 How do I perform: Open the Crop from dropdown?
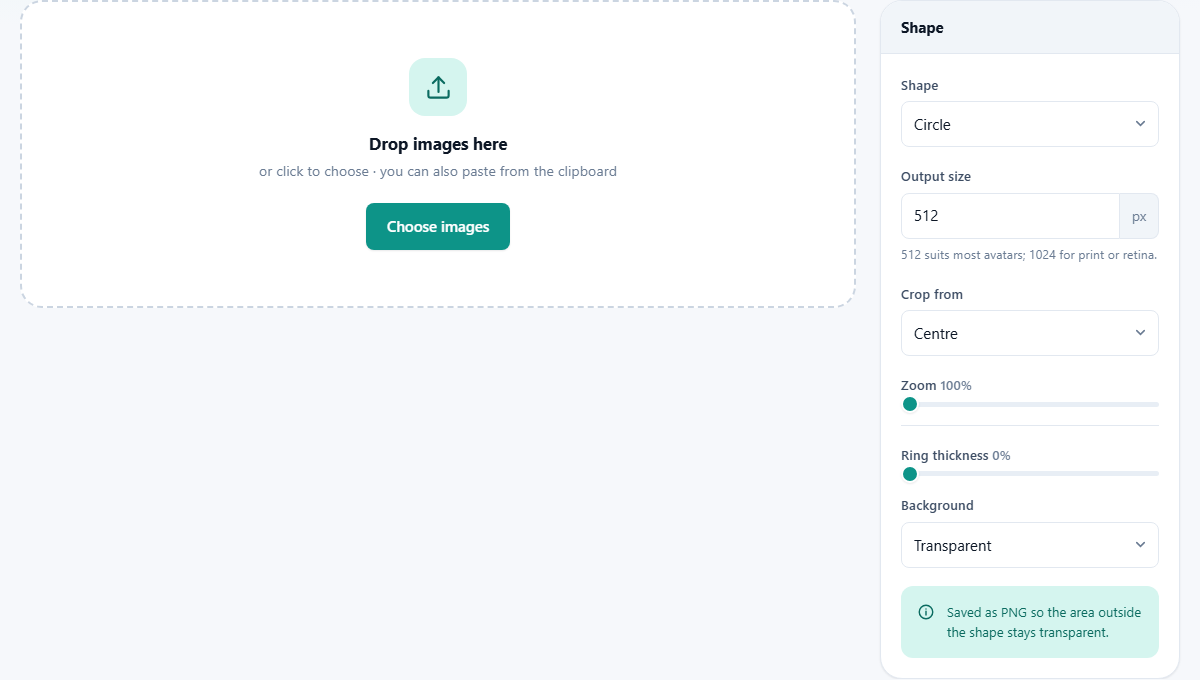click(1030, 333)
